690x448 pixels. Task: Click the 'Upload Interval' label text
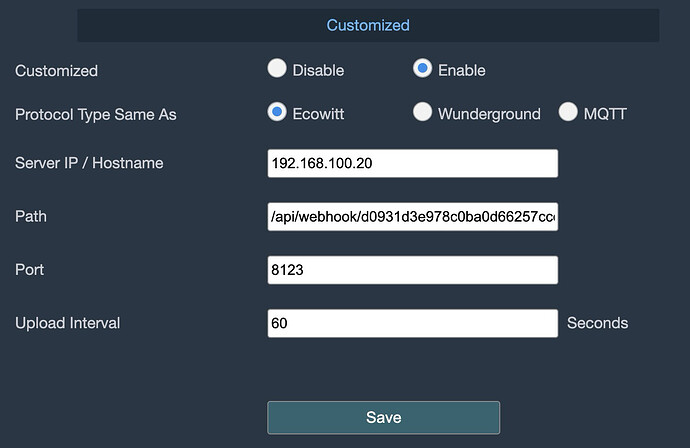click(x=66, y=323)
